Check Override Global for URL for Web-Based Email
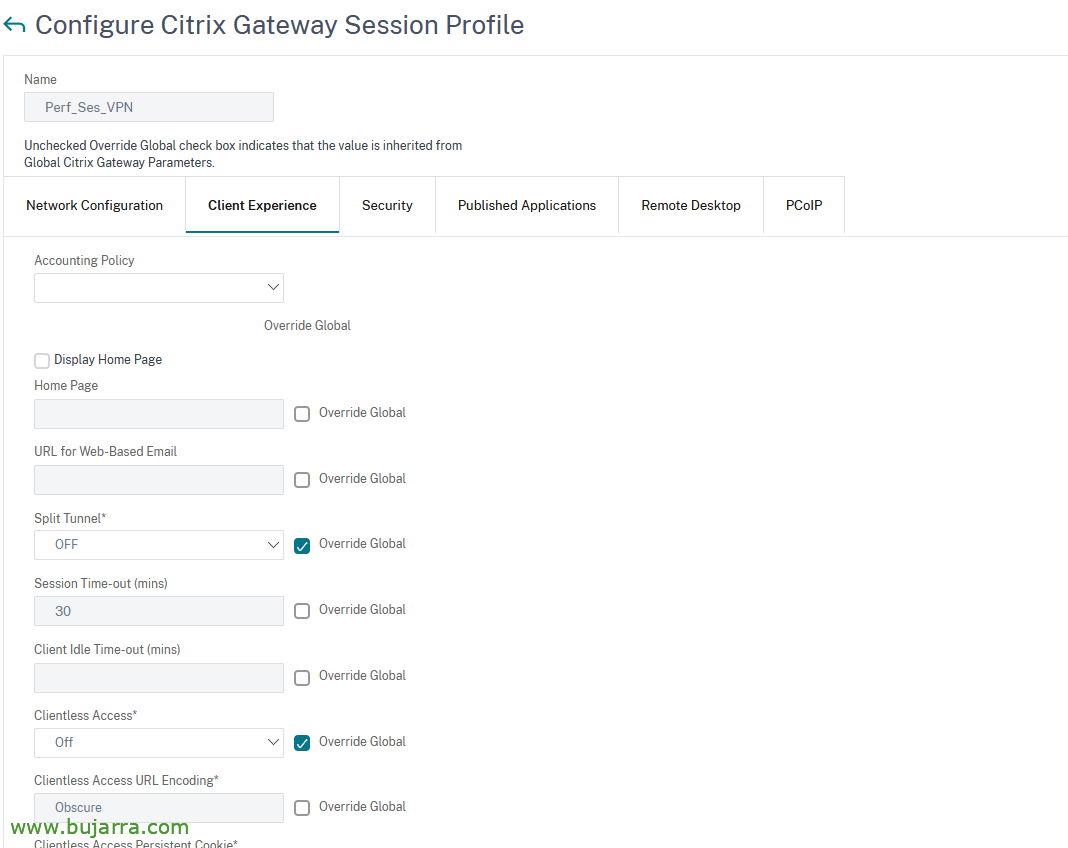Image resolution: width=1068 pixels, height=848 pixels. pos(302,480)
